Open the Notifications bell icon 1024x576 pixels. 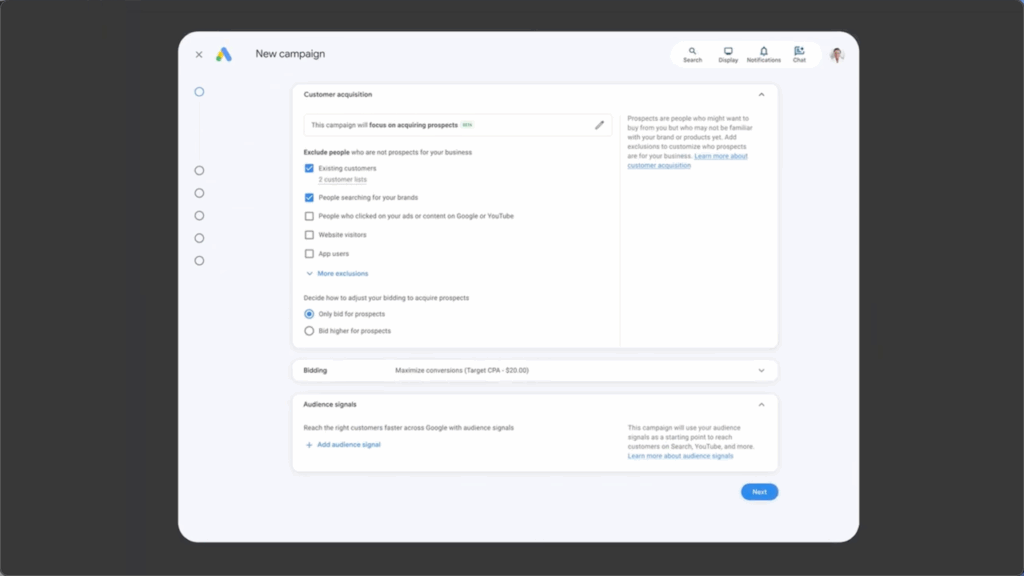point(763,54)
